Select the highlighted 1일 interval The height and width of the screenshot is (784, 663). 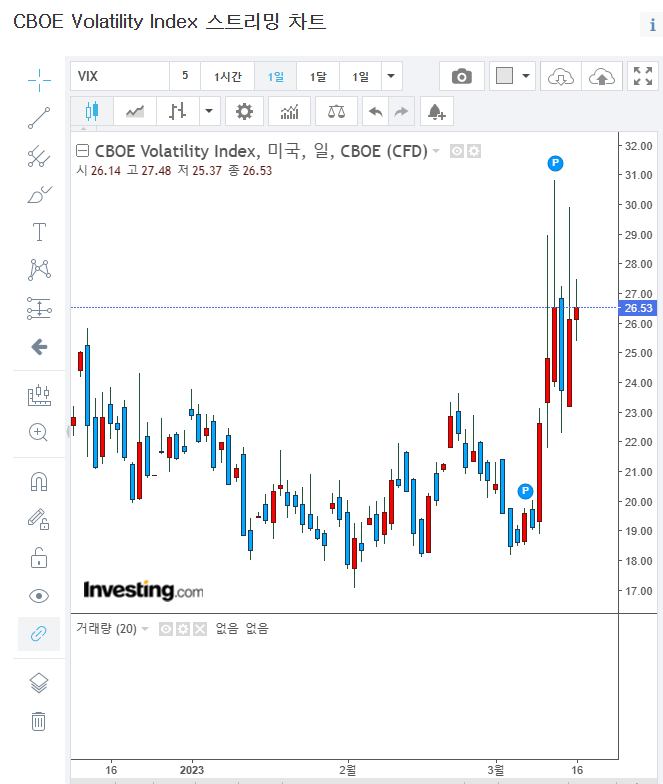click(x=276, y=76)
